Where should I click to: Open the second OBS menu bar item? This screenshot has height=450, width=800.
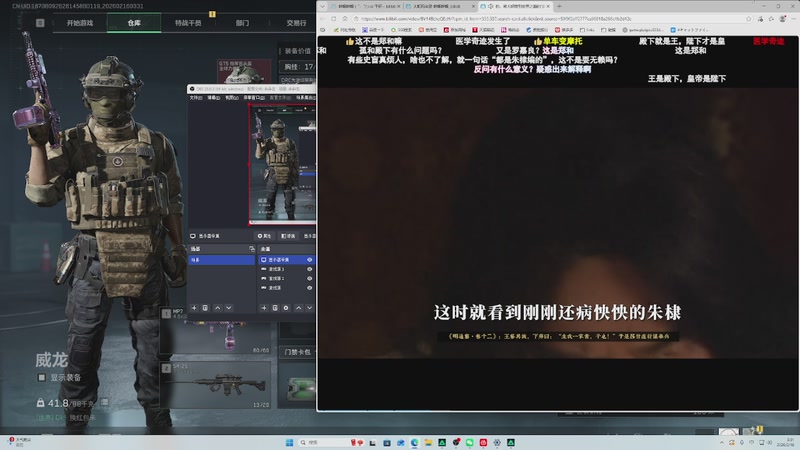pos(213,97)
